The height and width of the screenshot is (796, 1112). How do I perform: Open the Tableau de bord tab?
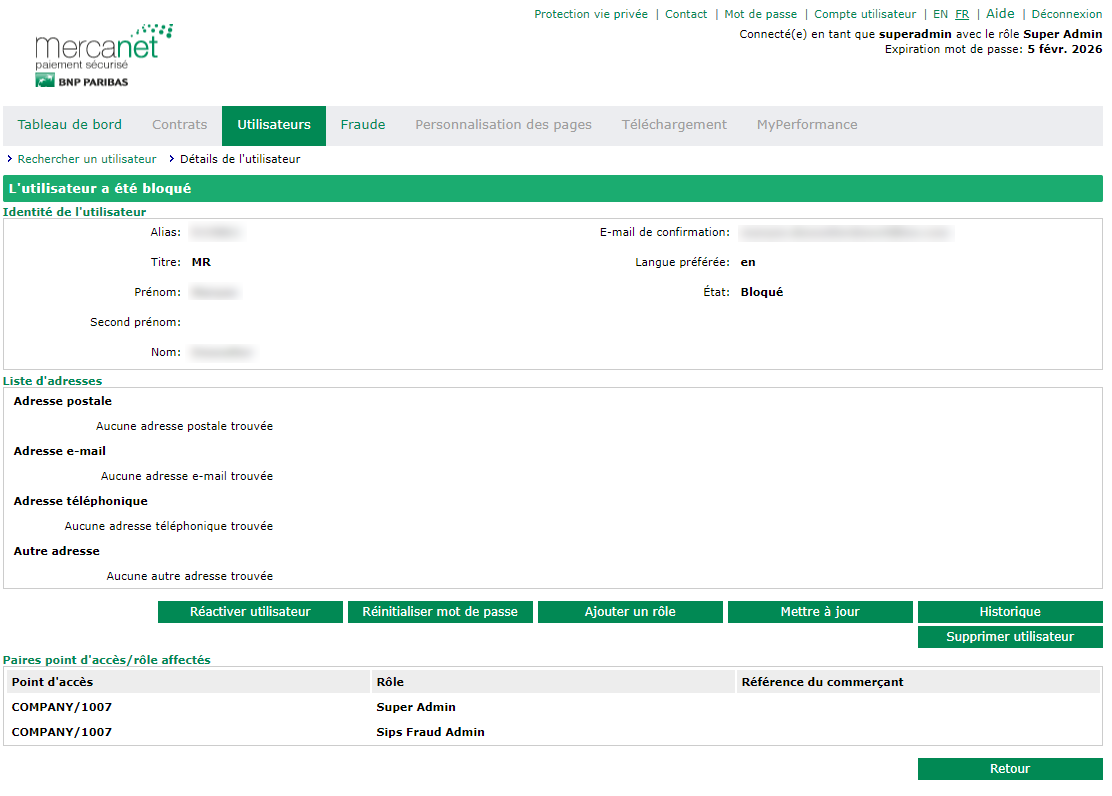pos(70,125)
